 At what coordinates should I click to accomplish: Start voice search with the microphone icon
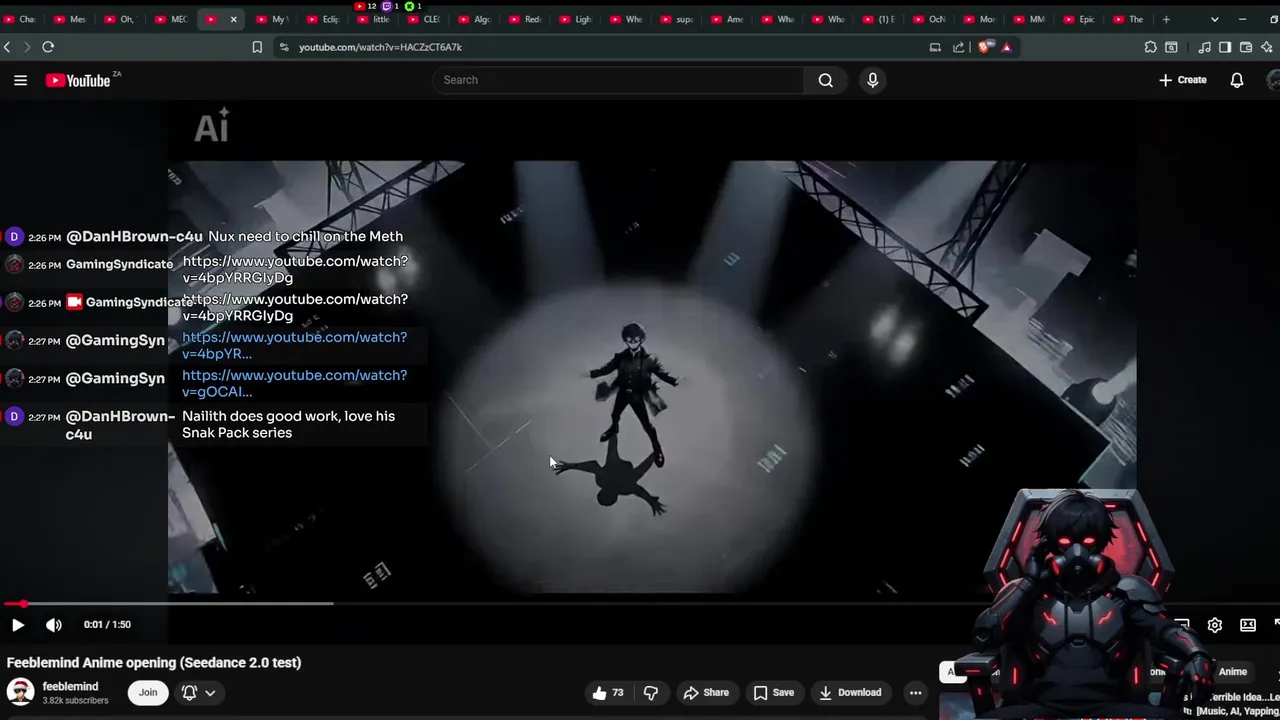pyautogui.click(x=872, y=80)
